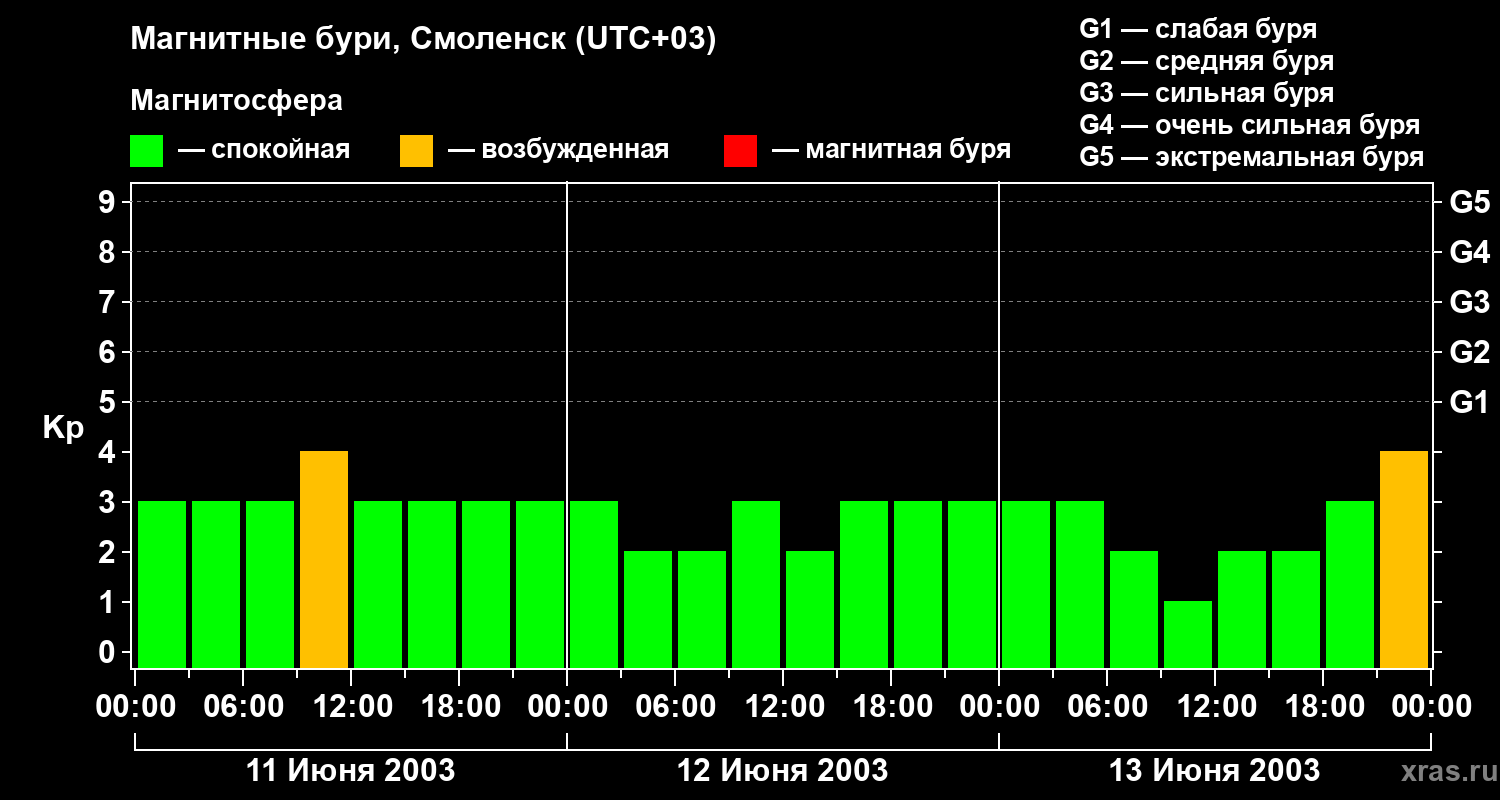
Task: Click the '18:00' time label under 12 Июня
Action: click(x=891, y=707)
